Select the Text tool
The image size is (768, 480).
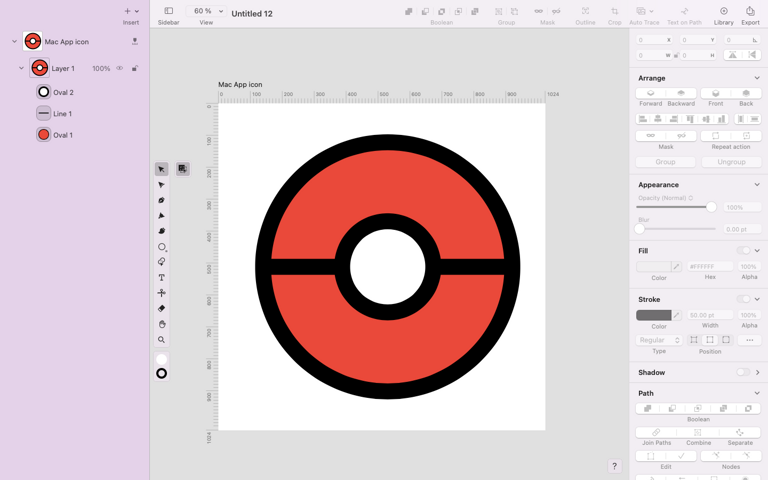(x=161, y=277)
